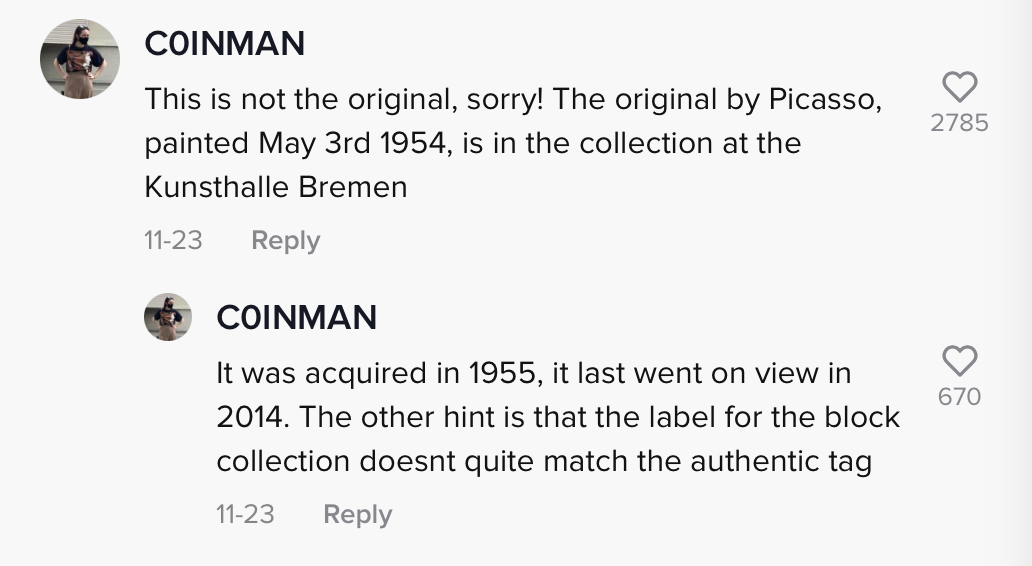This screenshot has width=1032, height=566.
Task: Tap the heart icon above 670
Action: (959, 361)
